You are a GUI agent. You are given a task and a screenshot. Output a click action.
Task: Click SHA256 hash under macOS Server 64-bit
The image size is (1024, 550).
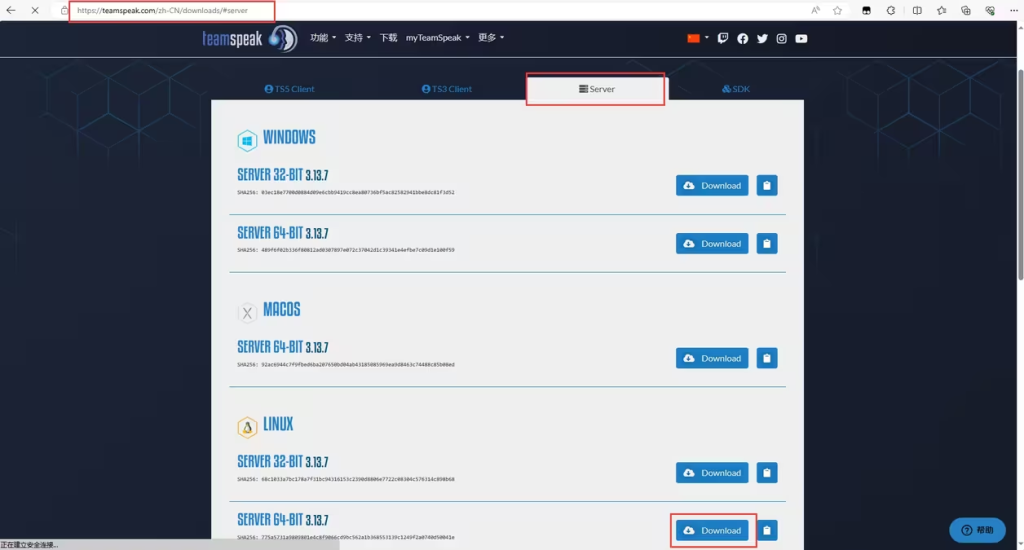[x=346, y=364]
